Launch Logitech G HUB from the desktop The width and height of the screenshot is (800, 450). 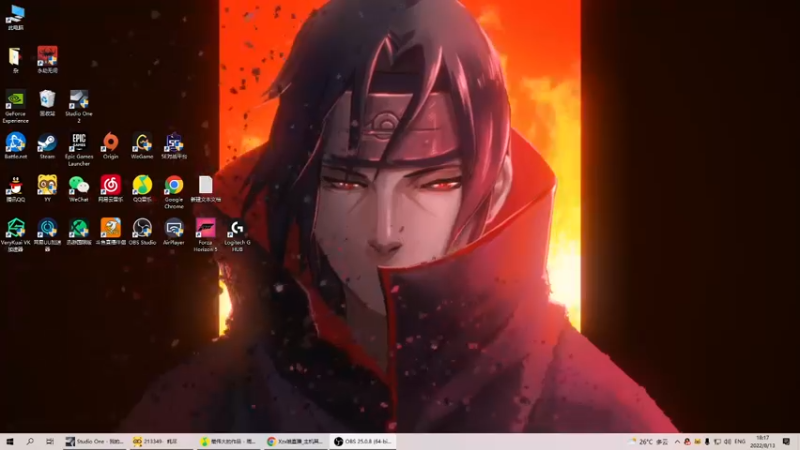(237, 235)
